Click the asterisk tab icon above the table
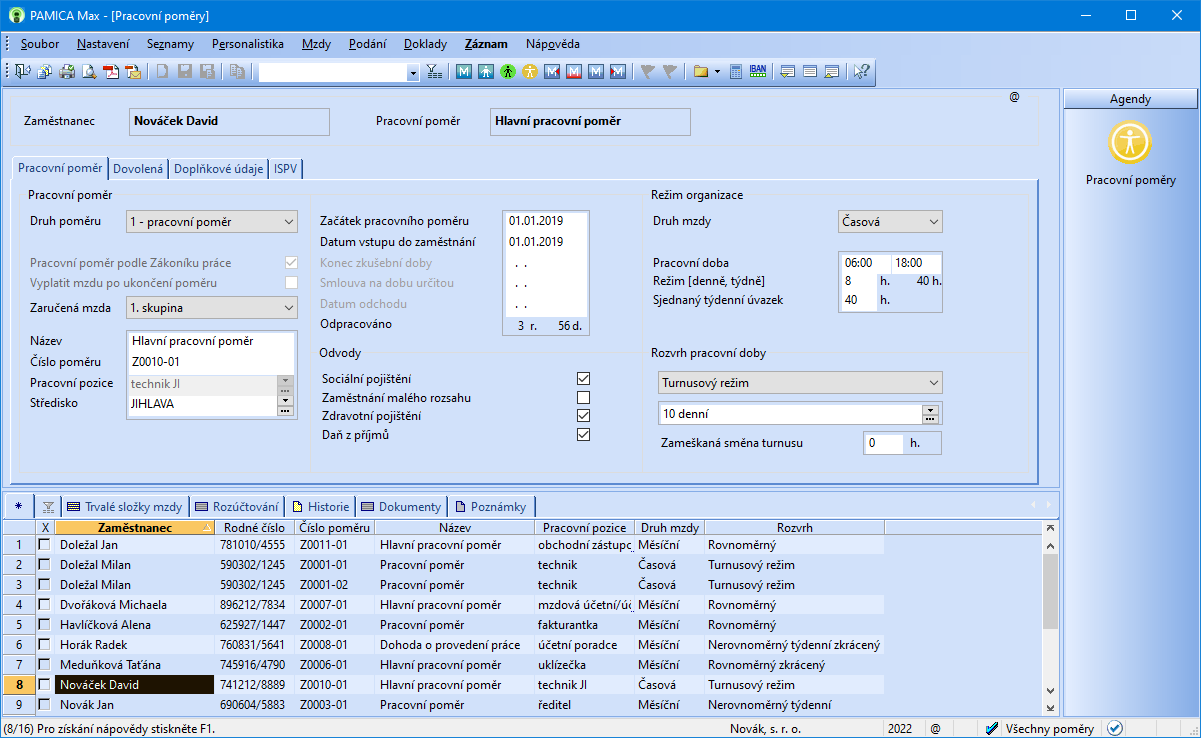 (18, 506)
